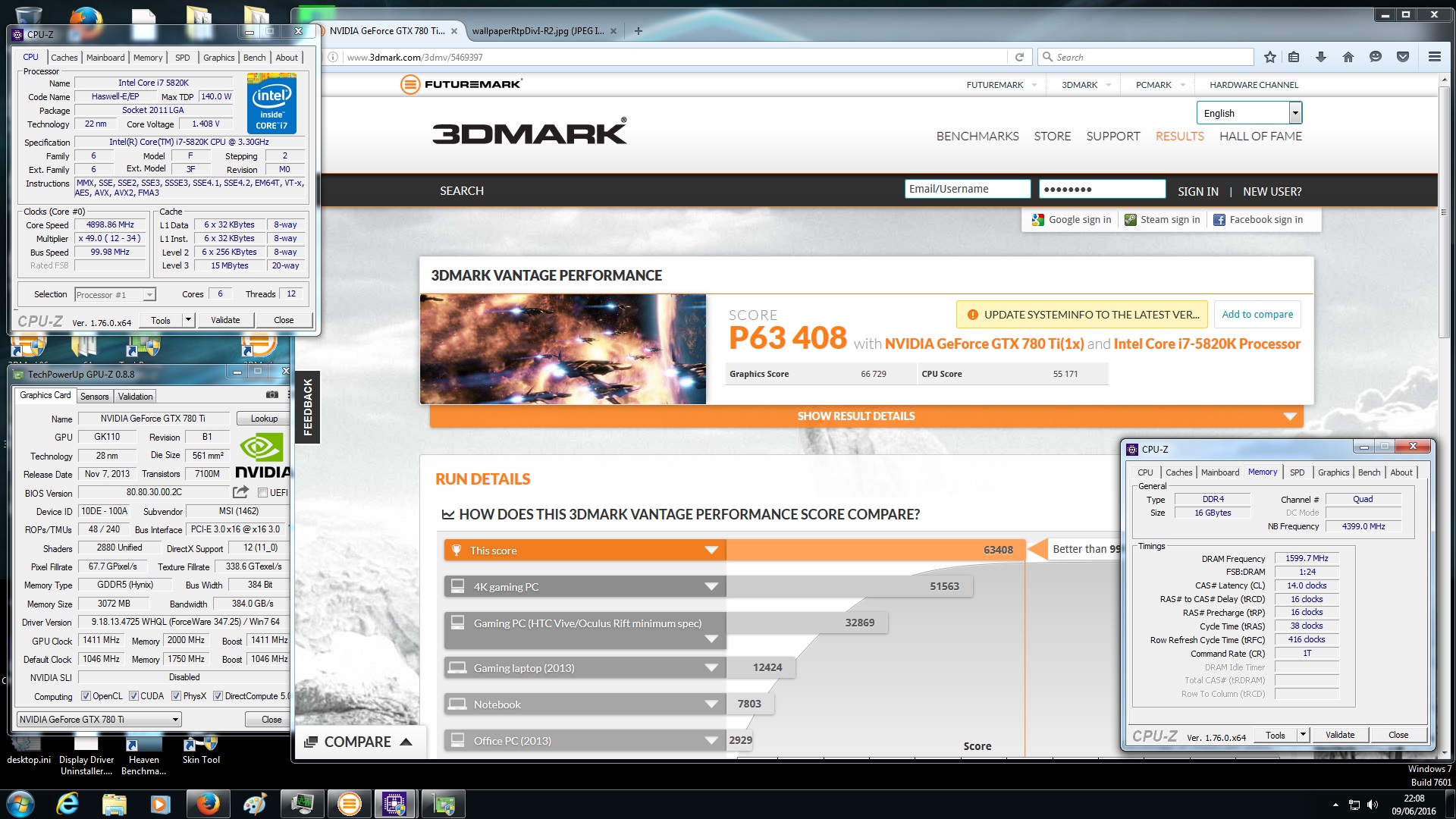
Task: Switch to Caches tab in top CPU-Z
Action: 64,58
